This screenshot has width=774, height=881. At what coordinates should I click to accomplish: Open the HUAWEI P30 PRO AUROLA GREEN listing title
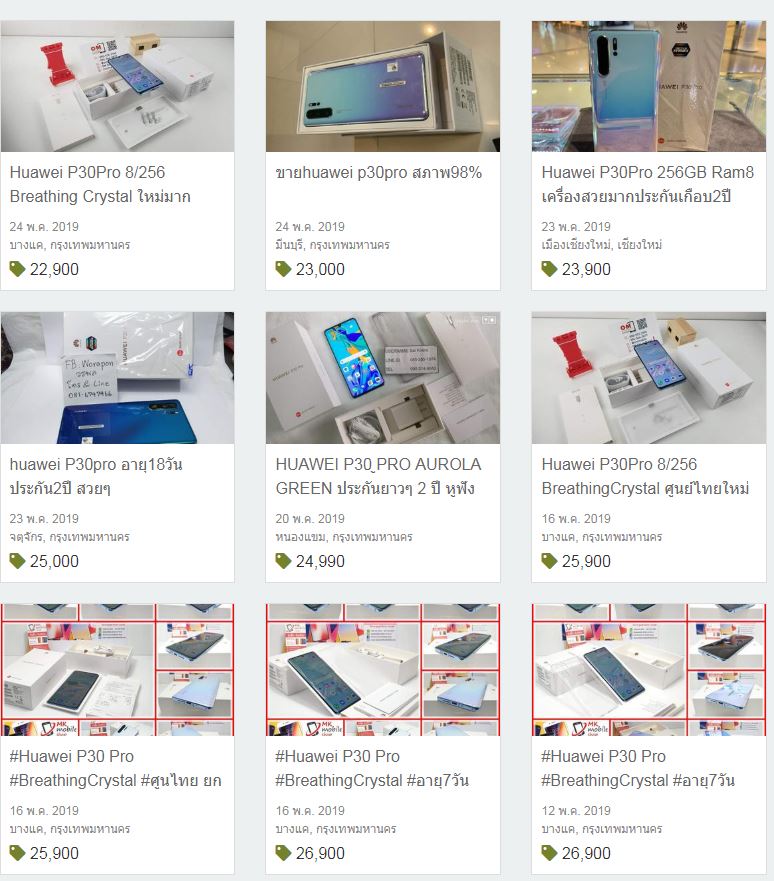[378, 476]
